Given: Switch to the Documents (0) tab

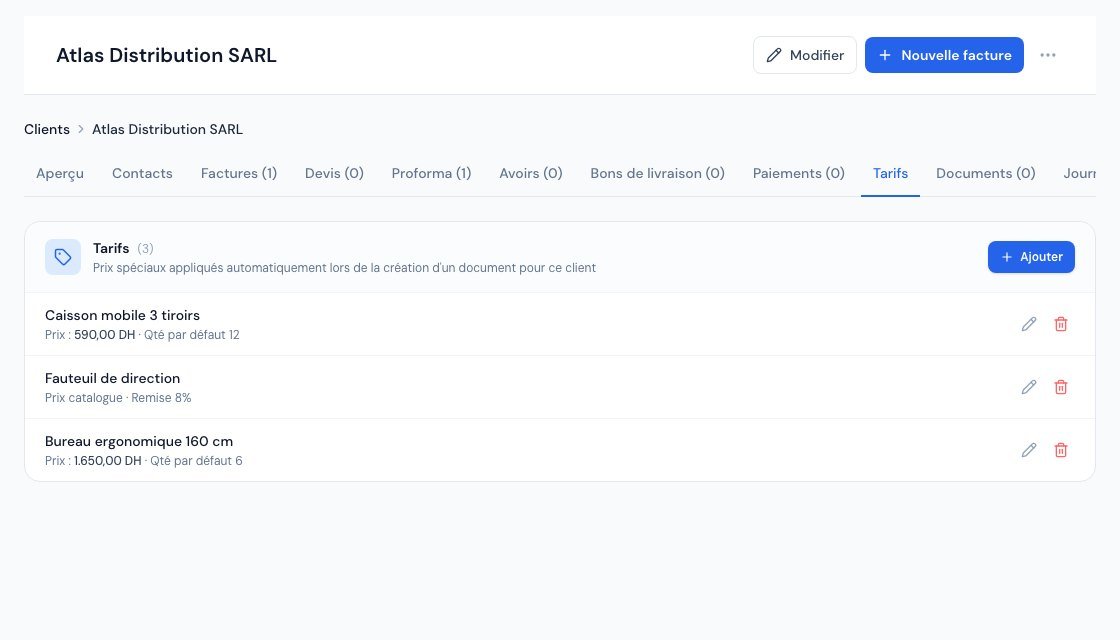Looking at the screenshot, I should point(986,174).
